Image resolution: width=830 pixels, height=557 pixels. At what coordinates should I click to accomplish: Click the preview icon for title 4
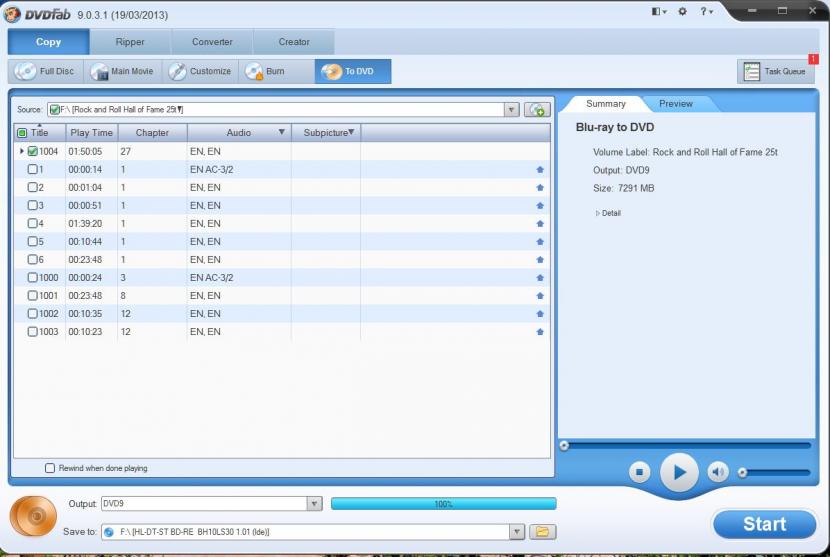pos(540,223)
